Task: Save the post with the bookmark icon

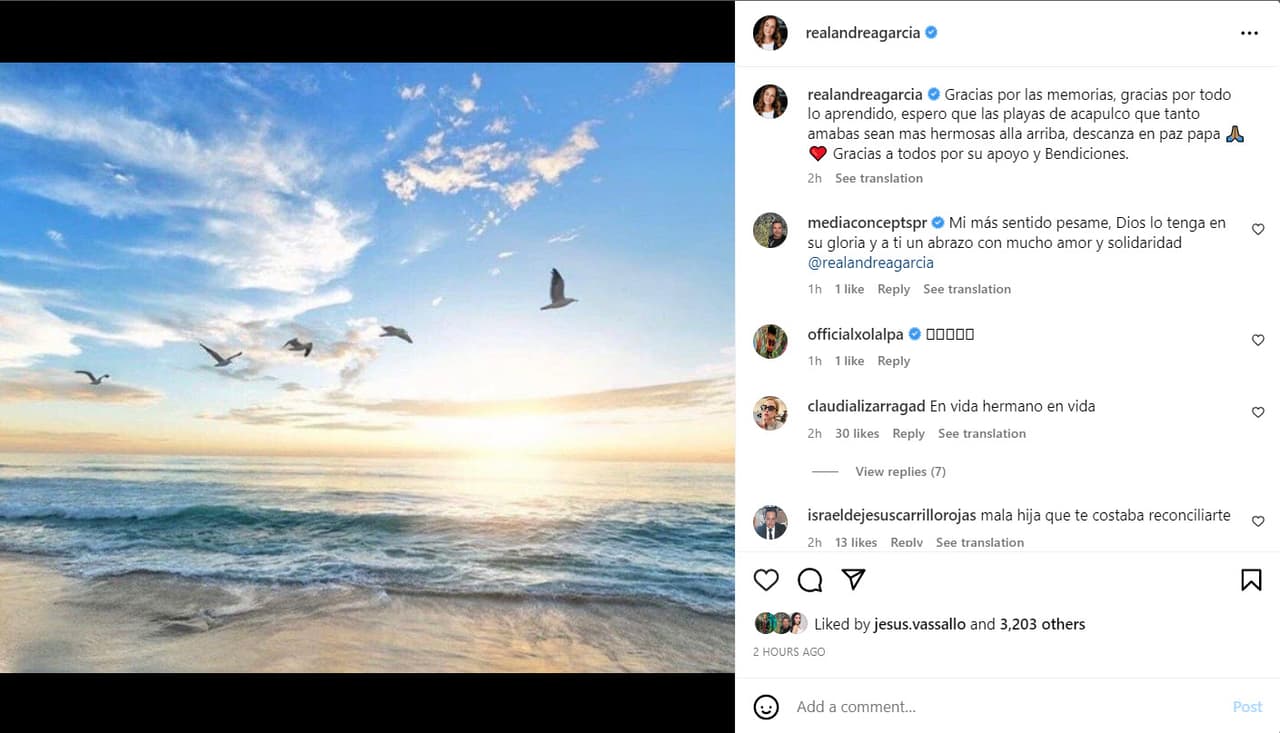Action: tap(1251, 580)
